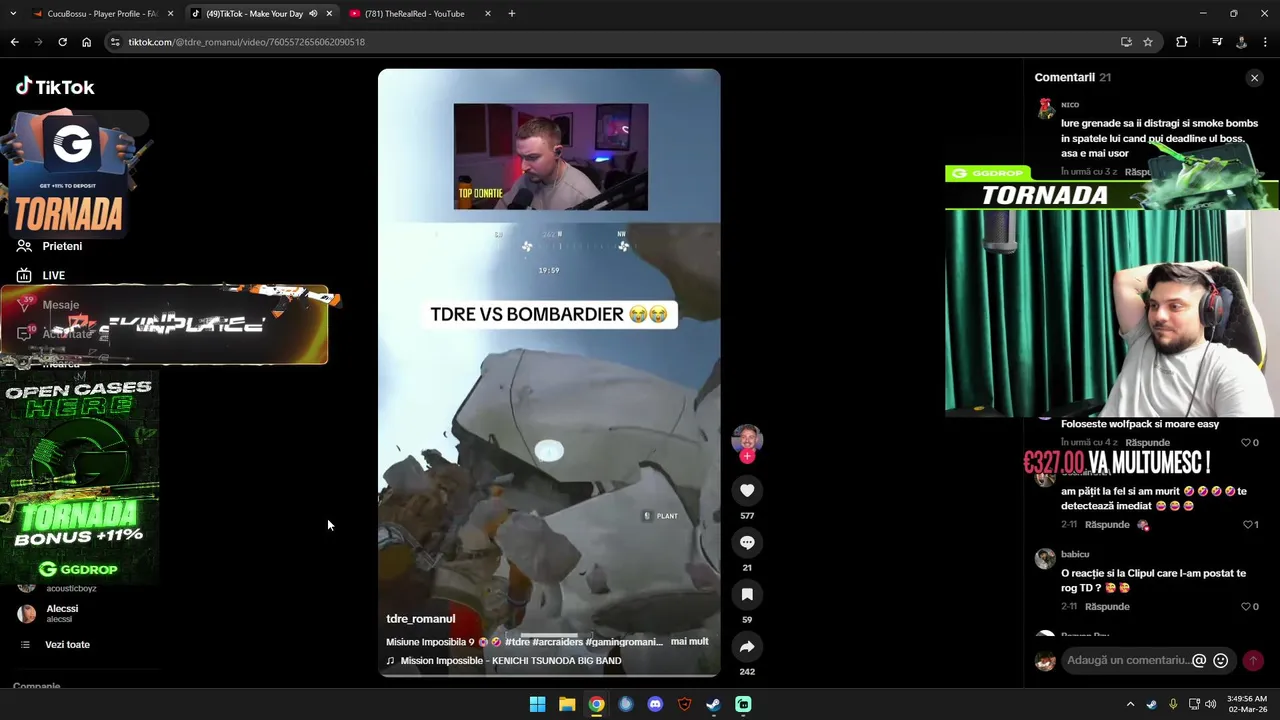Open the emoji picker in comment box
This screenshot has width=1280, height=720.
(1220, 660)
